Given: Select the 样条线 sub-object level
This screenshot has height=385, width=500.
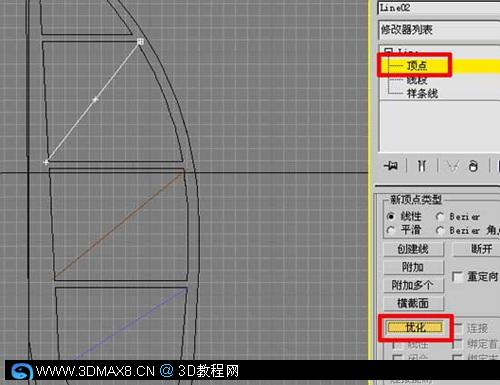Looking at the screenshot, I should click(x=422, y=93).
